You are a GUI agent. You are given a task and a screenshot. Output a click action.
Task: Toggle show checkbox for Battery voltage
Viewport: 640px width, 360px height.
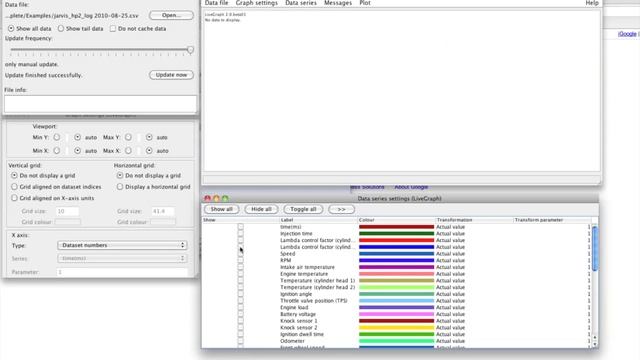coord(240,314)
